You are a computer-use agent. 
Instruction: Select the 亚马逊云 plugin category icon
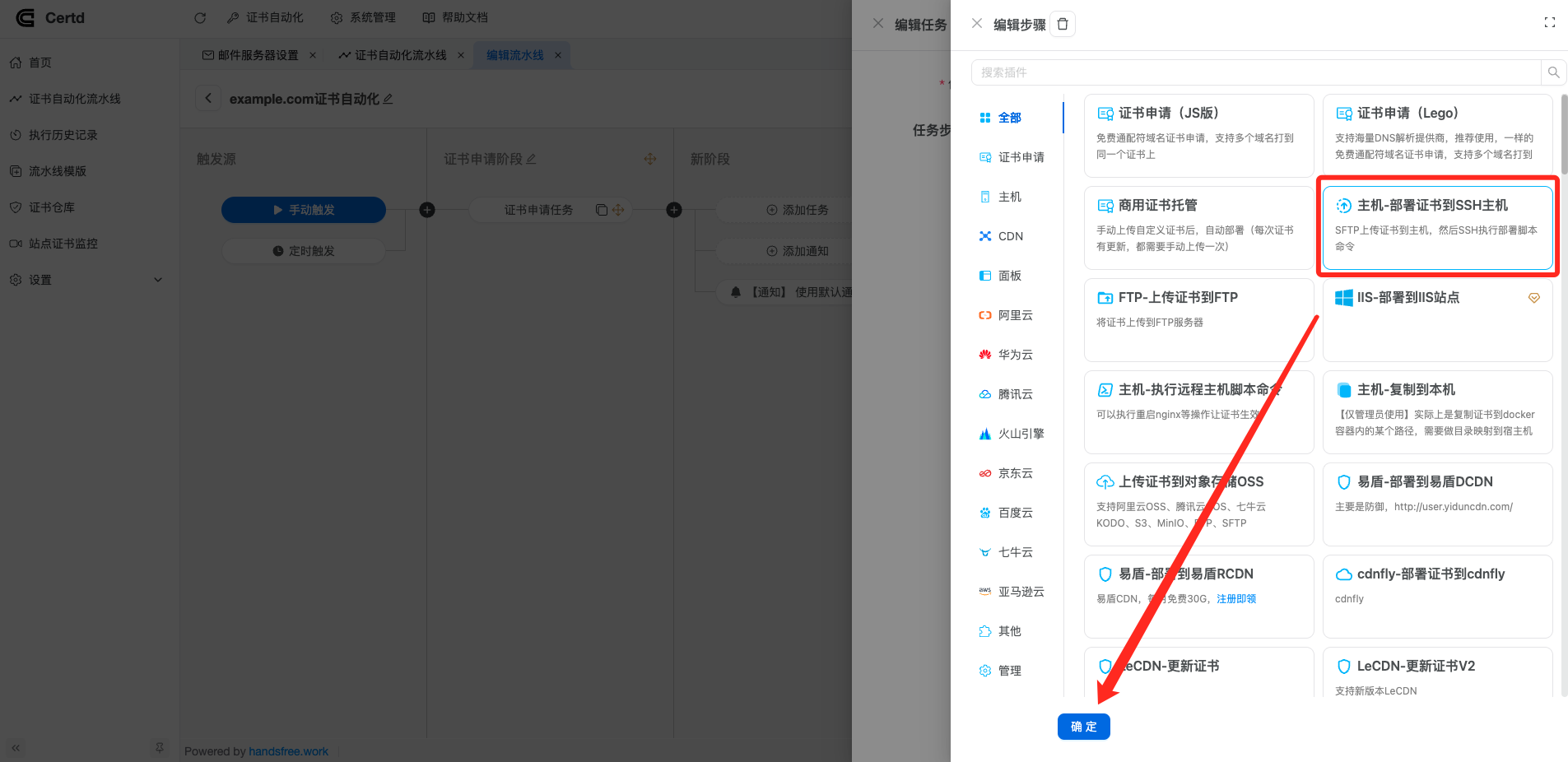pyautogui.click(x=985, y=591)
